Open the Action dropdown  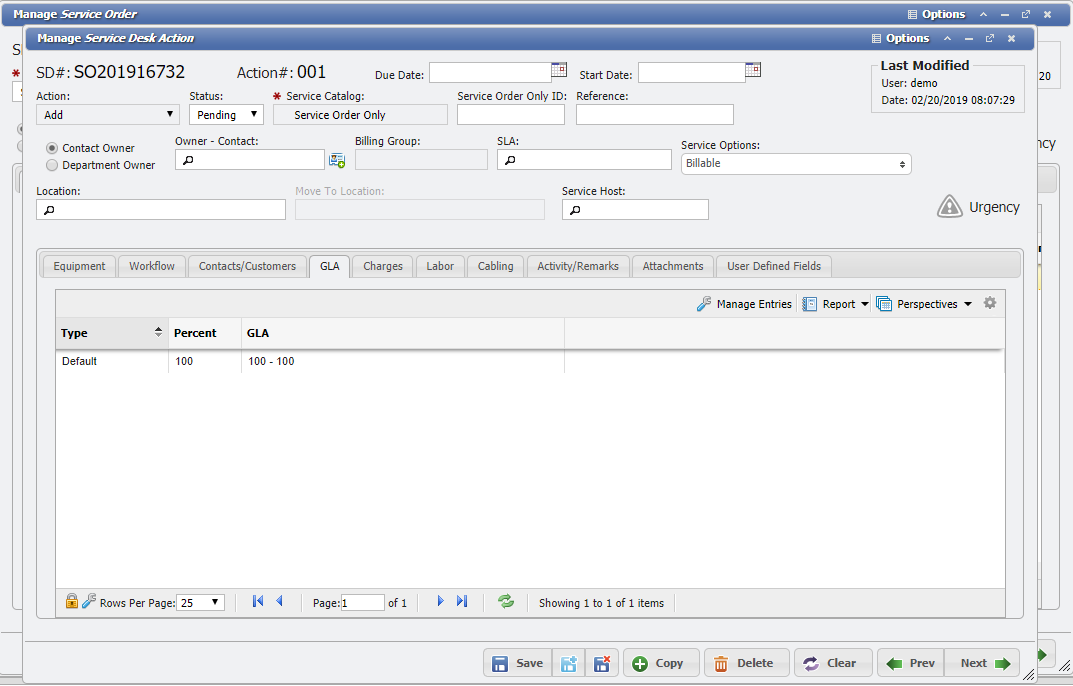pos(107,114)
